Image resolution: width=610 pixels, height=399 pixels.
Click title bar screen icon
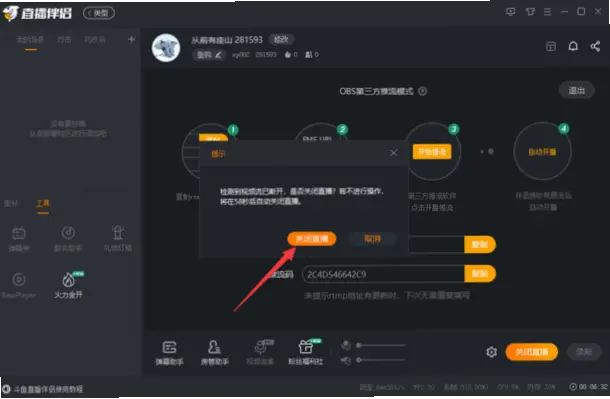510,12
